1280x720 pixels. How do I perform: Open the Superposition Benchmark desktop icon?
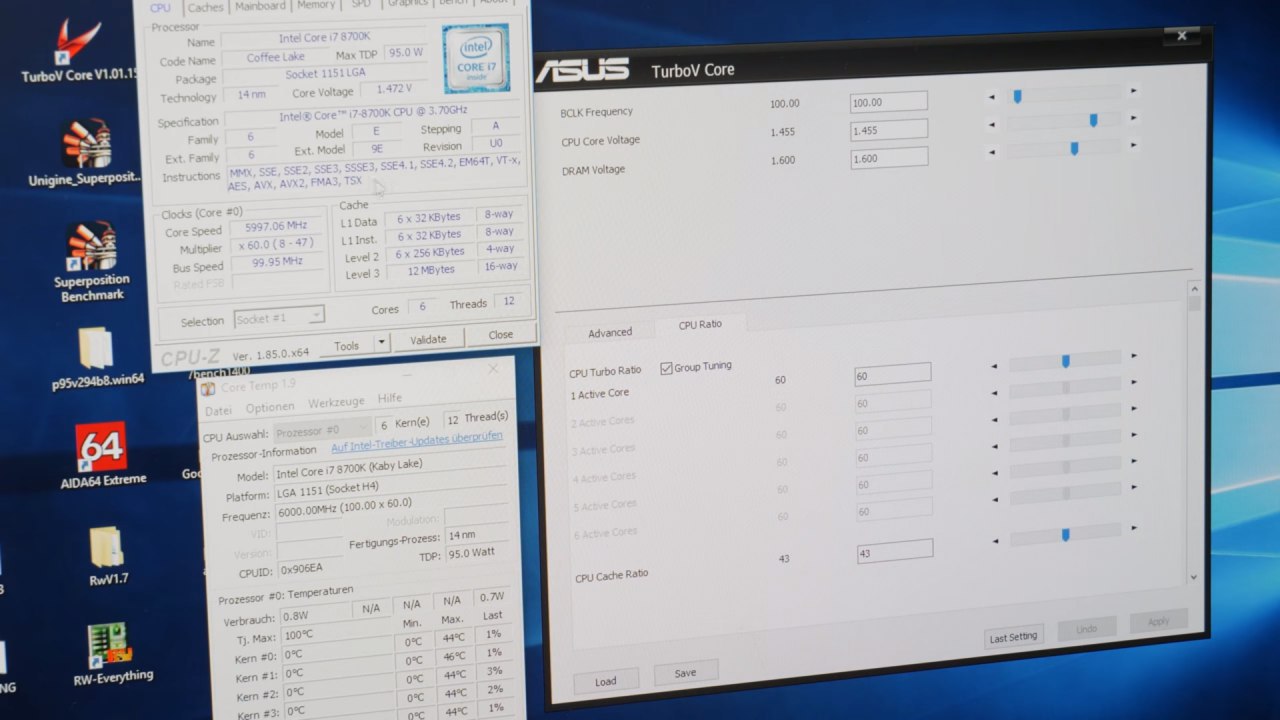tap(90, 261)
